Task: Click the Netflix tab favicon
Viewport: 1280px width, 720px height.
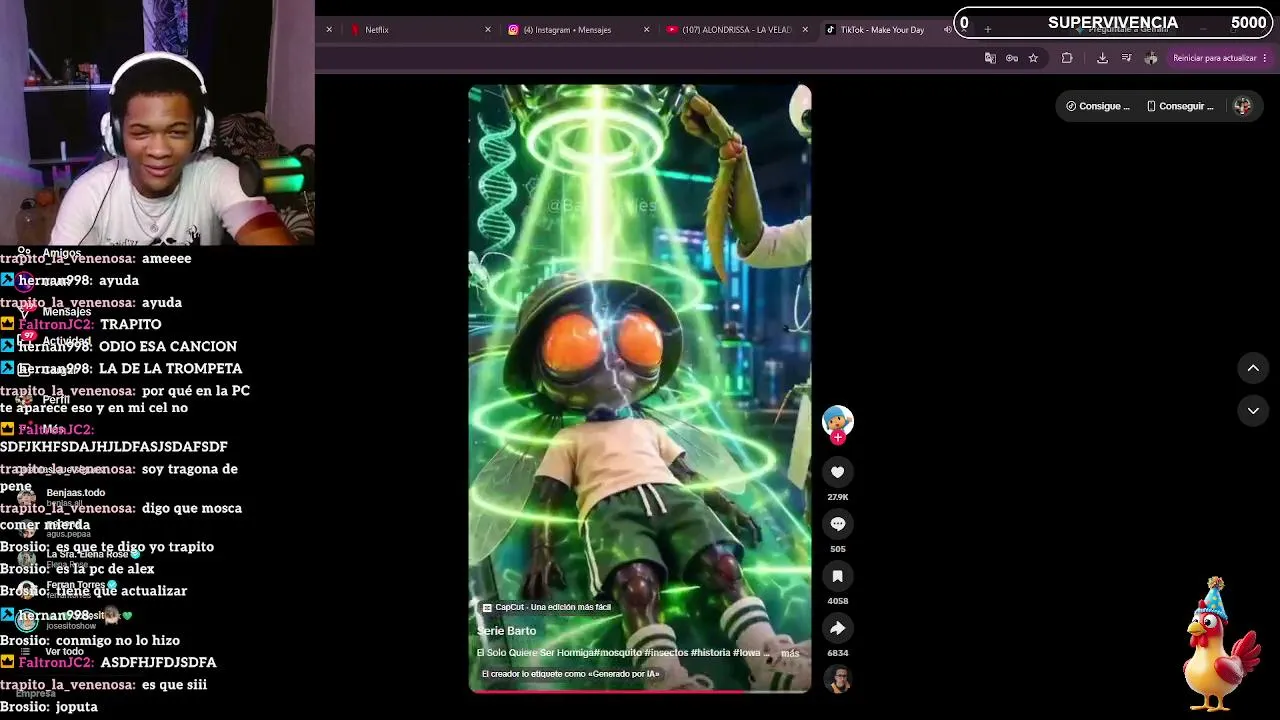Action: click(x=355, y=30)
